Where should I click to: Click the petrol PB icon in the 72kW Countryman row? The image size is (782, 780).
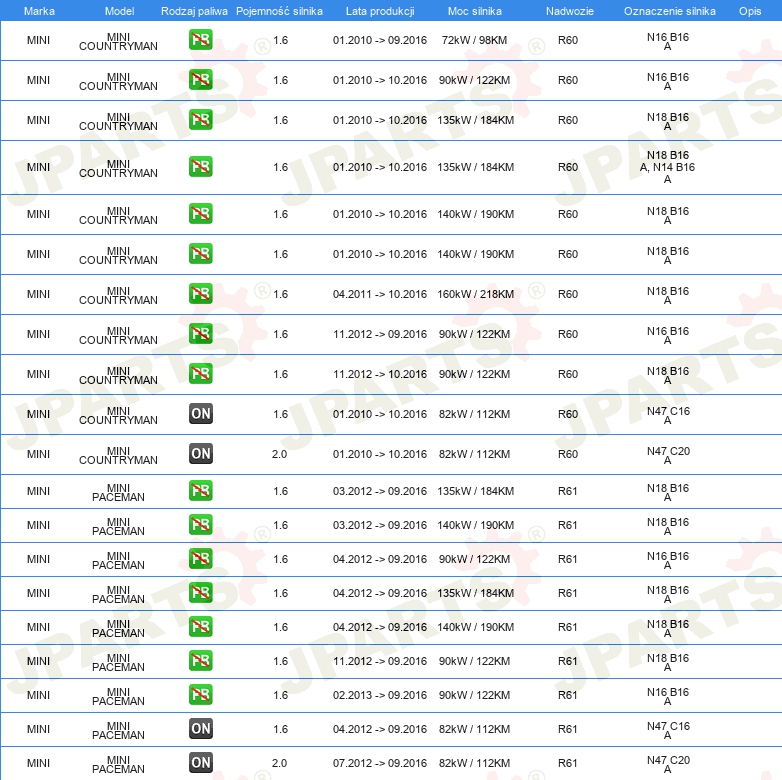(x=200, y=40)
